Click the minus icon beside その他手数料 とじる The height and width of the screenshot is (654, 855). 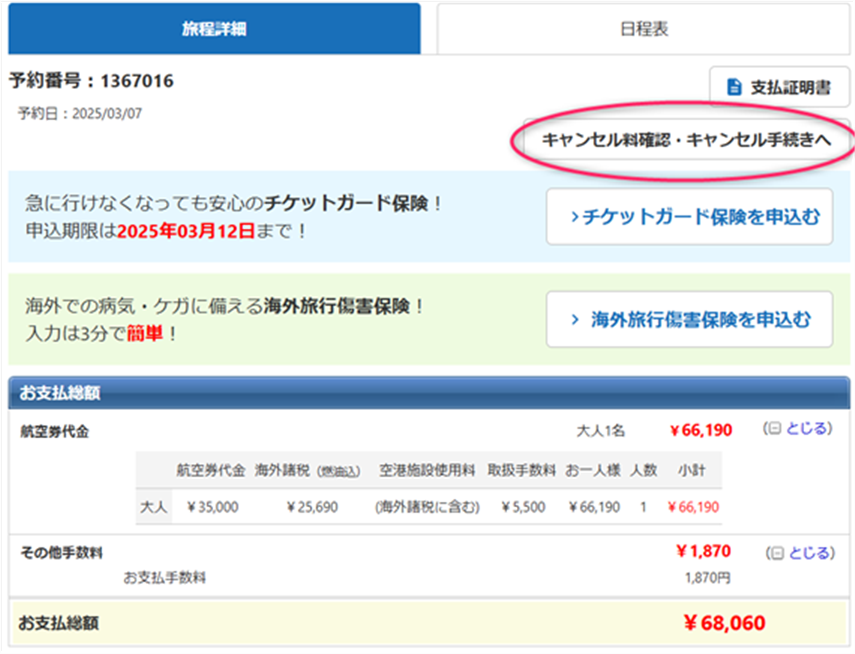778,554
